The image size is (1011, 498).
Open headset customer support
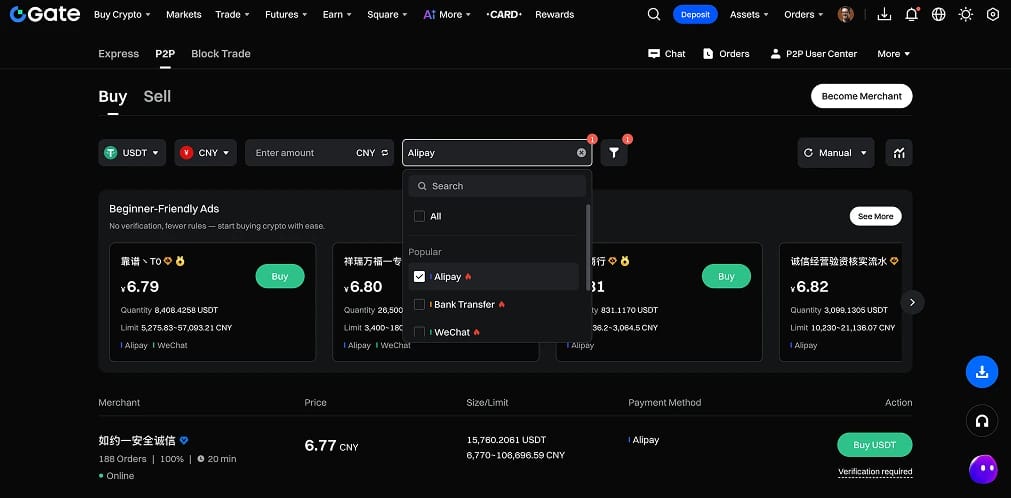coord(982,421)
